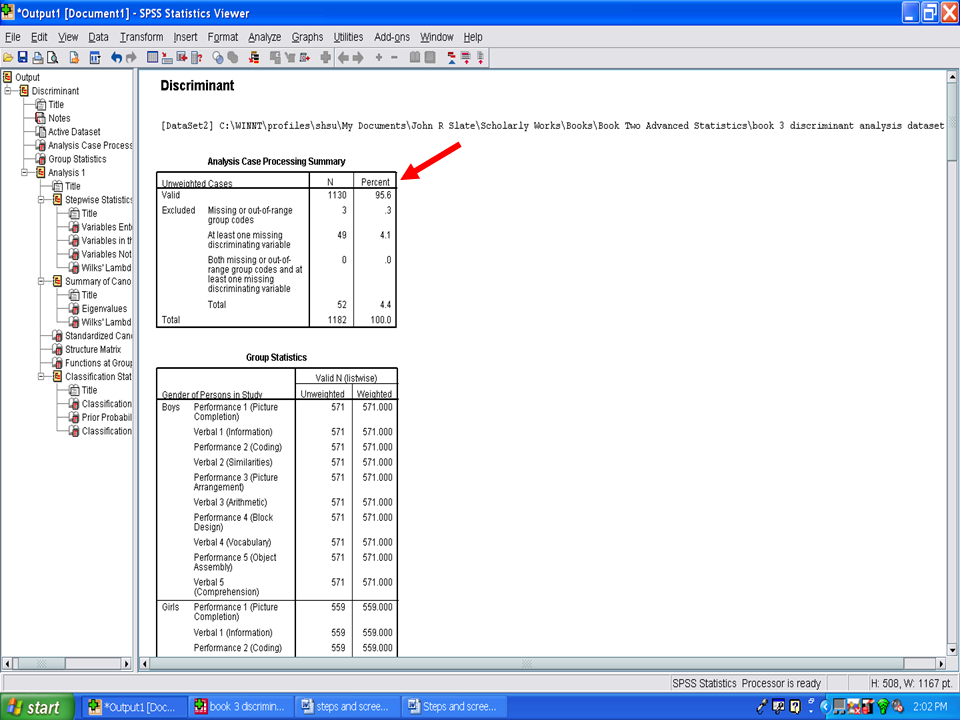Collapse the Classification Statistics outline branch
The height and width of the screenshot is (720, 960).
click(42, 377)
